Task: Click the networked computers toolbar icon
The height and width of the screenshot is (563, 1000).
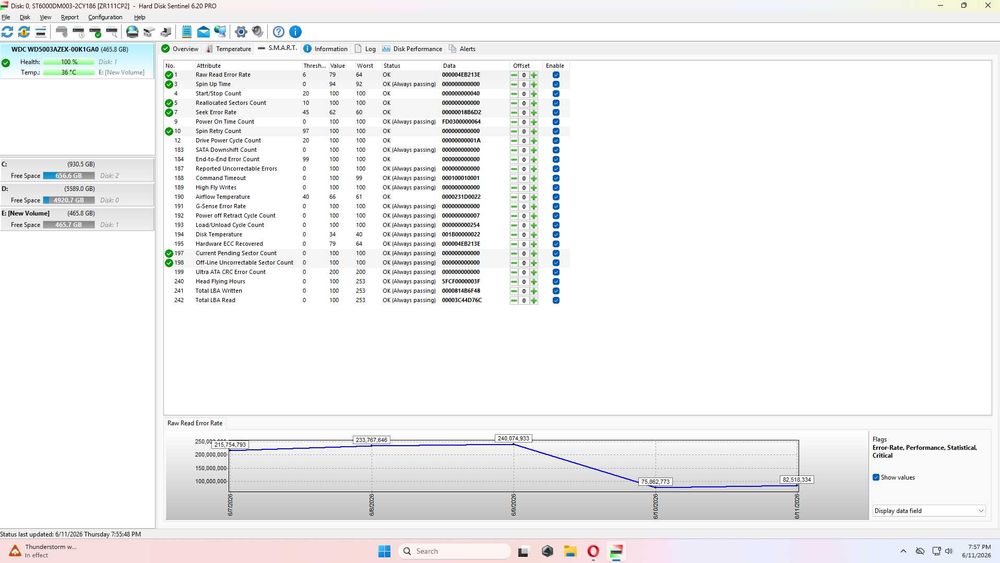Action: coord(220,31)
